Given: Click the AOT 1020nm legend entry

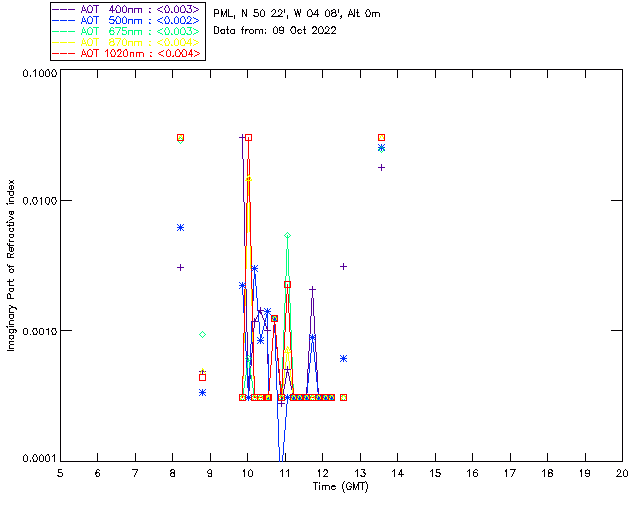Looking at the screenshot, I should click(x=127, y=53).
